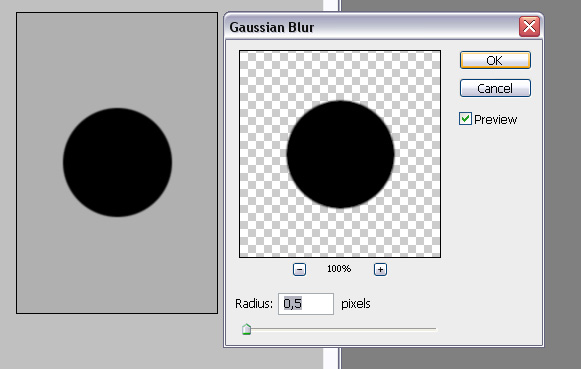
Task: Click the radius slider track
Action: pos(339,329)
